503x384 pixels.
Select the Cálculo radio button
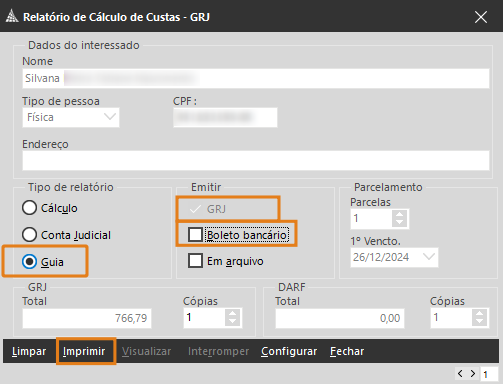pyautogui.click(x=29, y=208)
